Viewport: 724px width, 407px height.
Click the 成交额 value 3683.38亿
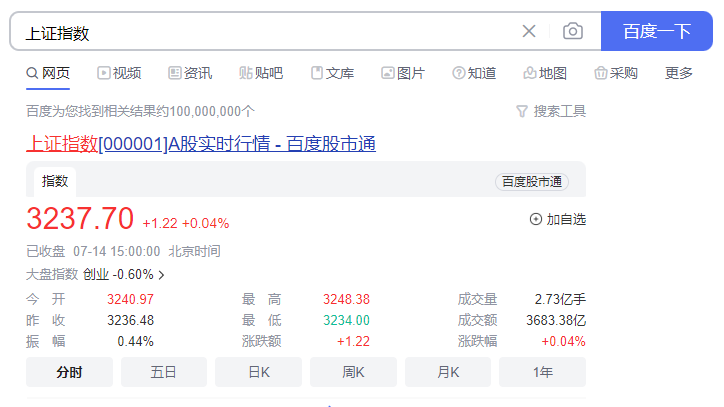(556, 320)
